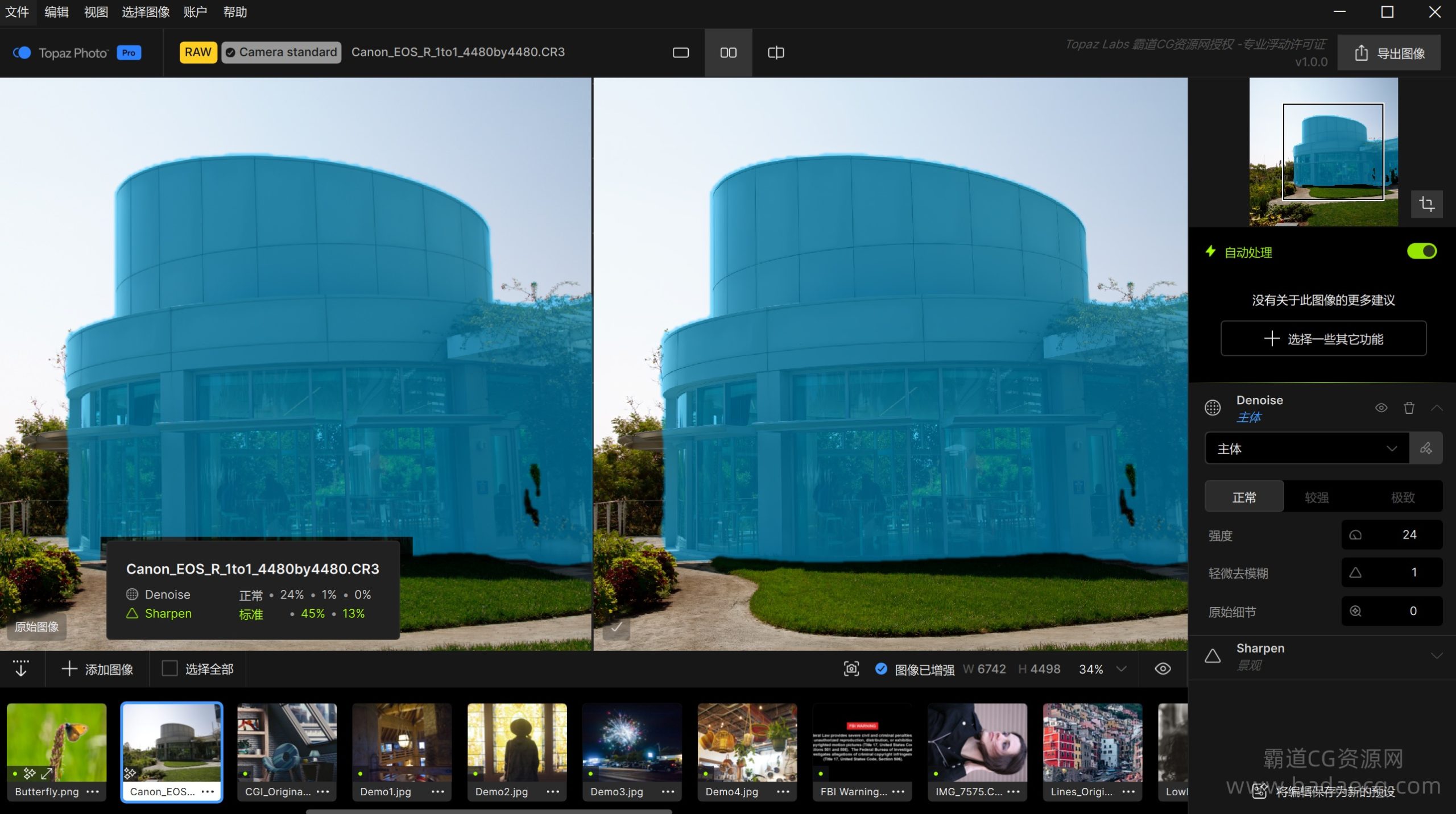This screenshot has height=814, width=1456.
Task: Select the 较强 denoise mode tab
Action: coord(1316,497)
